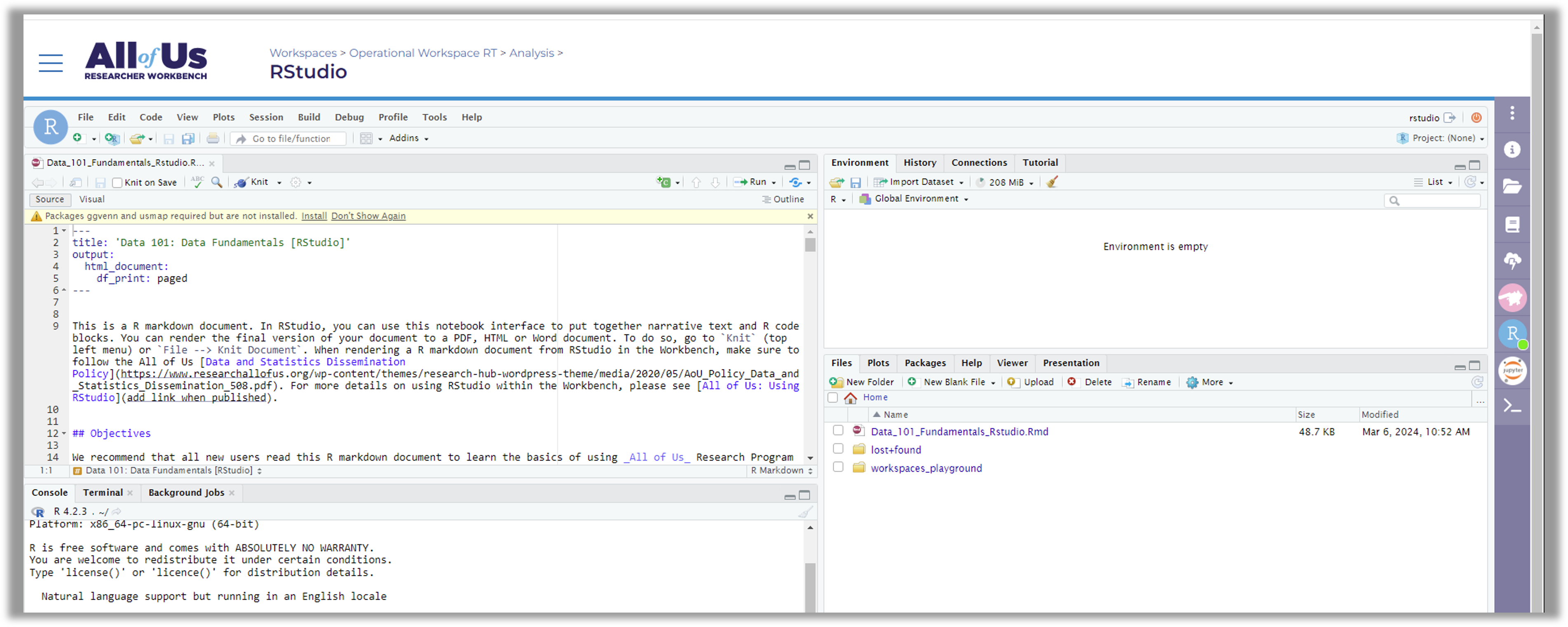Click the Install link in warning bar
Viewport: 1568px width, 627px height.
314,216
